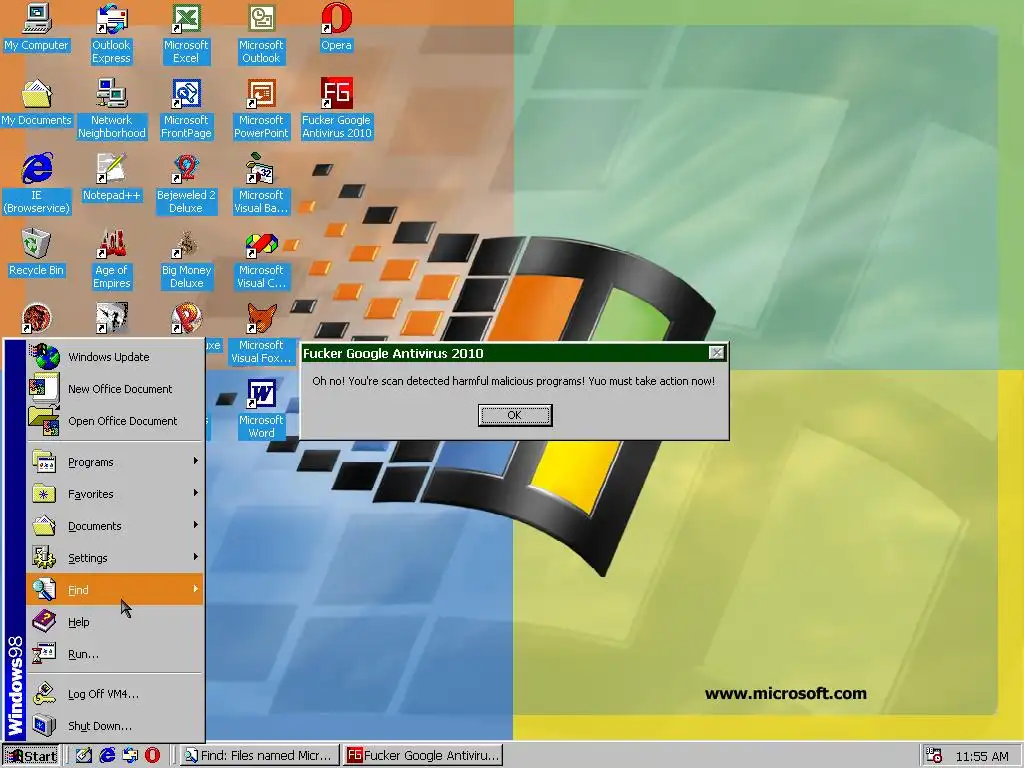
Task: Open Help from the Start menu
Action: (115, 622)
